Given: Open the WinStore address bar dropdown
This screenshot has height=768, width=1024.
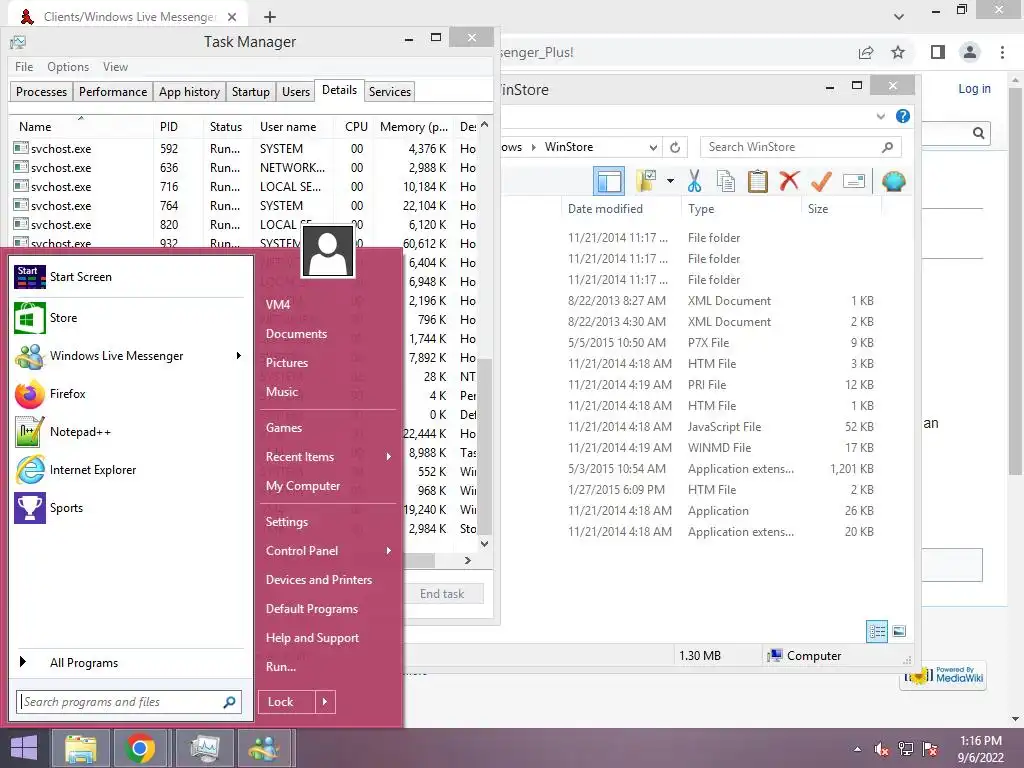Looking at the screenshot, I should (652, 148).
